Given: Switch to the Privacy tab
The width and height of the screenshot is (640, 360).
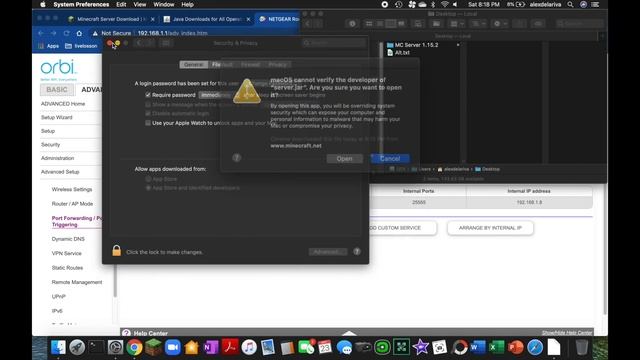Looking at the screenshot, I should pyautogui.click(x=277, y=64).
